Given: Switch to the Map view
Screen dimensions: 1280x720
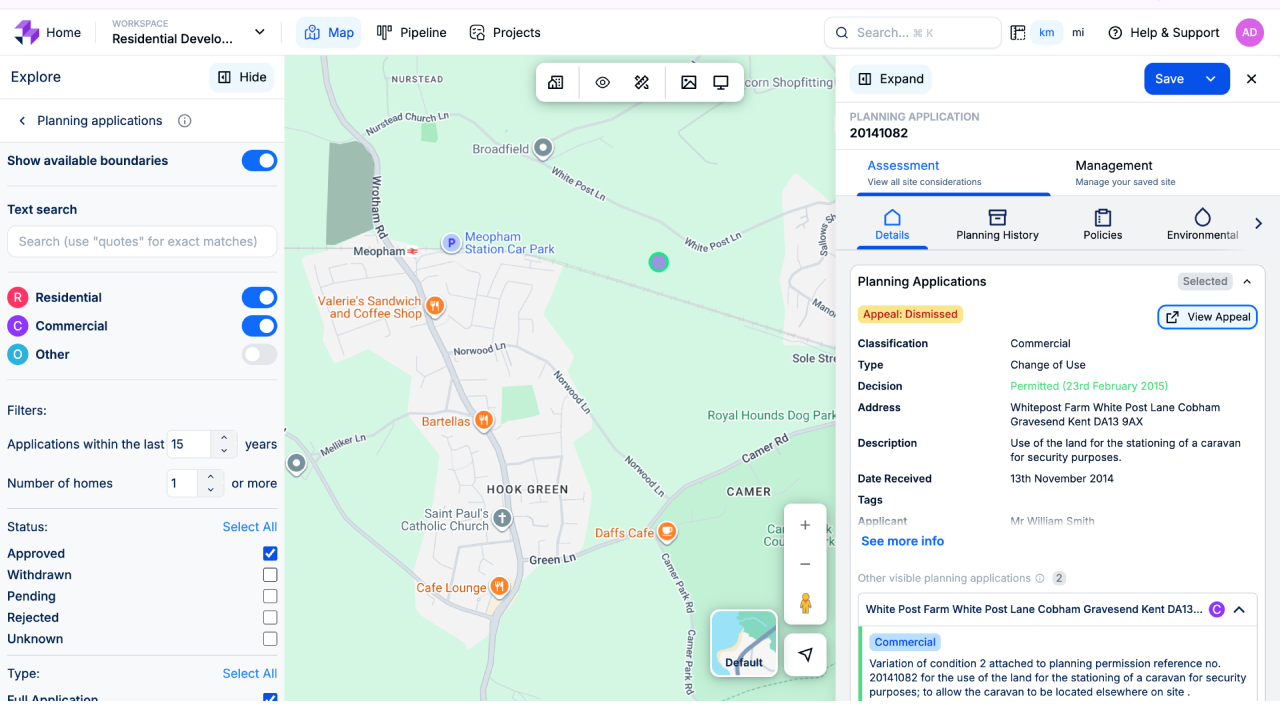Looking at the screenshot, I should coord(329,33).
